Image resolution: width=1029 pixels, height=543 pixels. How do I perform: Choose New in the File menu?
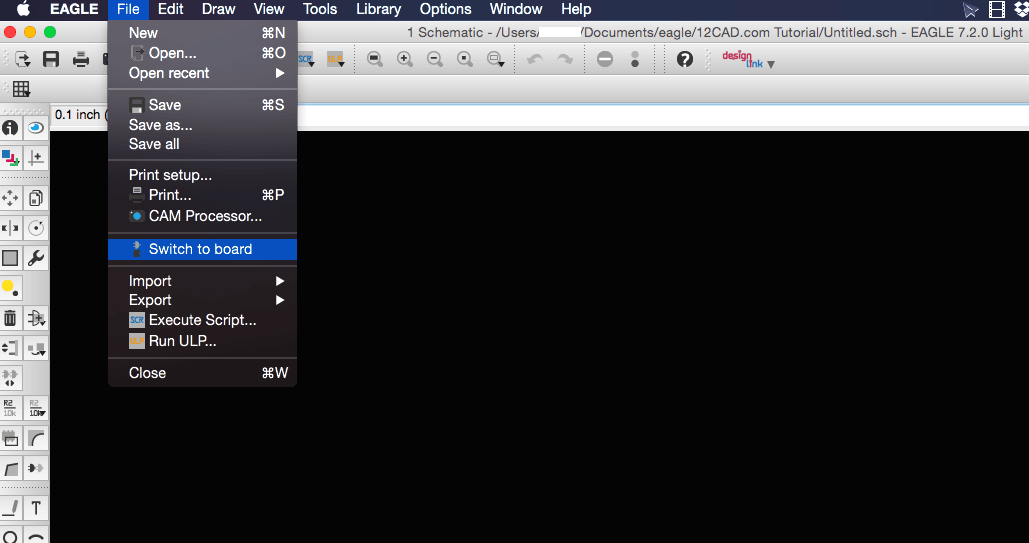click(x=202, y=33)
